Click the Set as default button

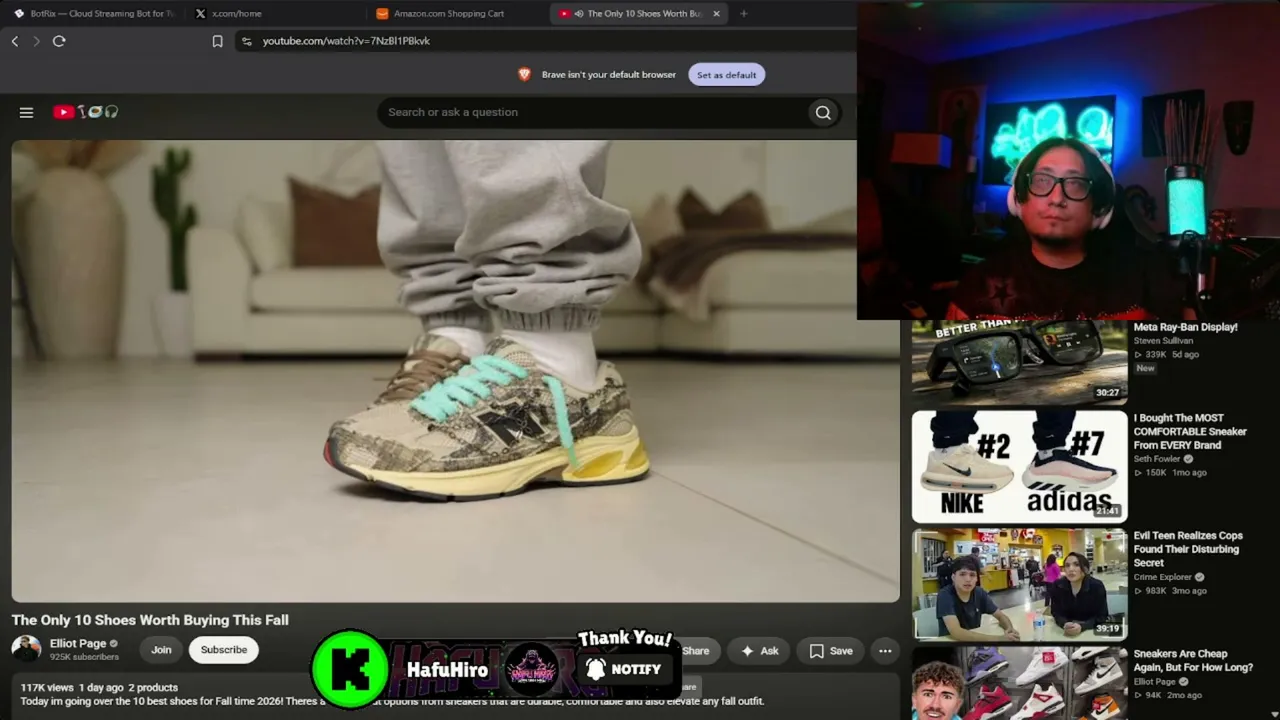pos(727,75)
